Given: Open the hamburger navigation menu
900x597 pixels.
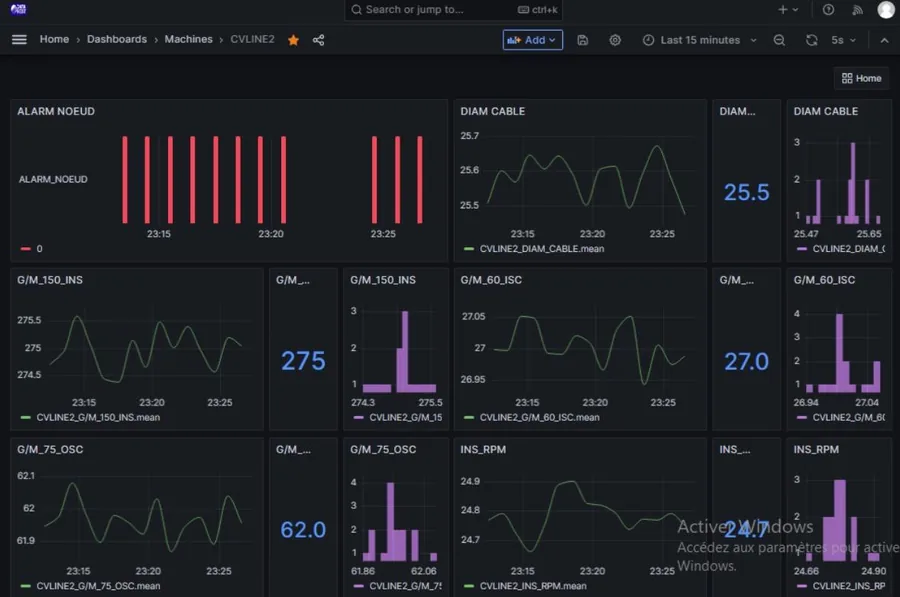Looking at the screenshot, I should coord(20,40).
